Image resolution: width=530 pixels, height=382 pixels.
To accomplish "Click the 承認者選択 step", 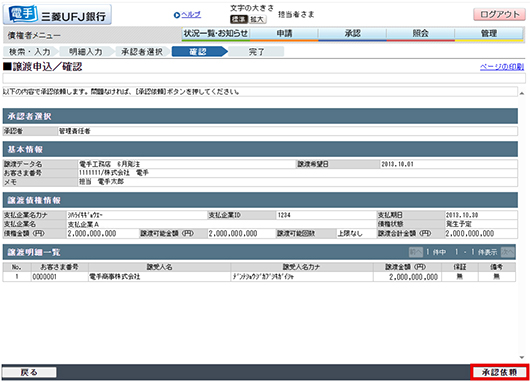I will pyautogui.click(x=142, y=52).
